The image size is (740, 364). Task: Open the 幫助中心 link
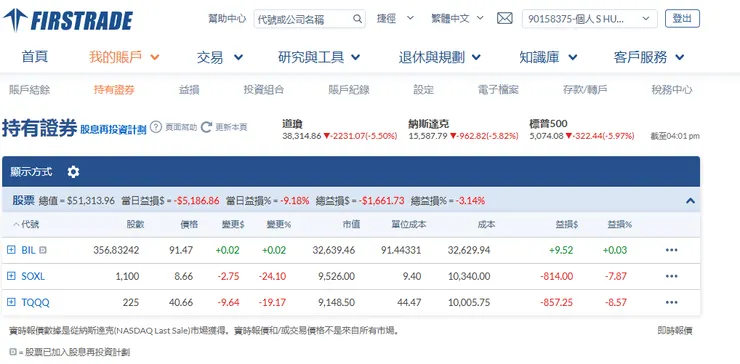(227, 18)
